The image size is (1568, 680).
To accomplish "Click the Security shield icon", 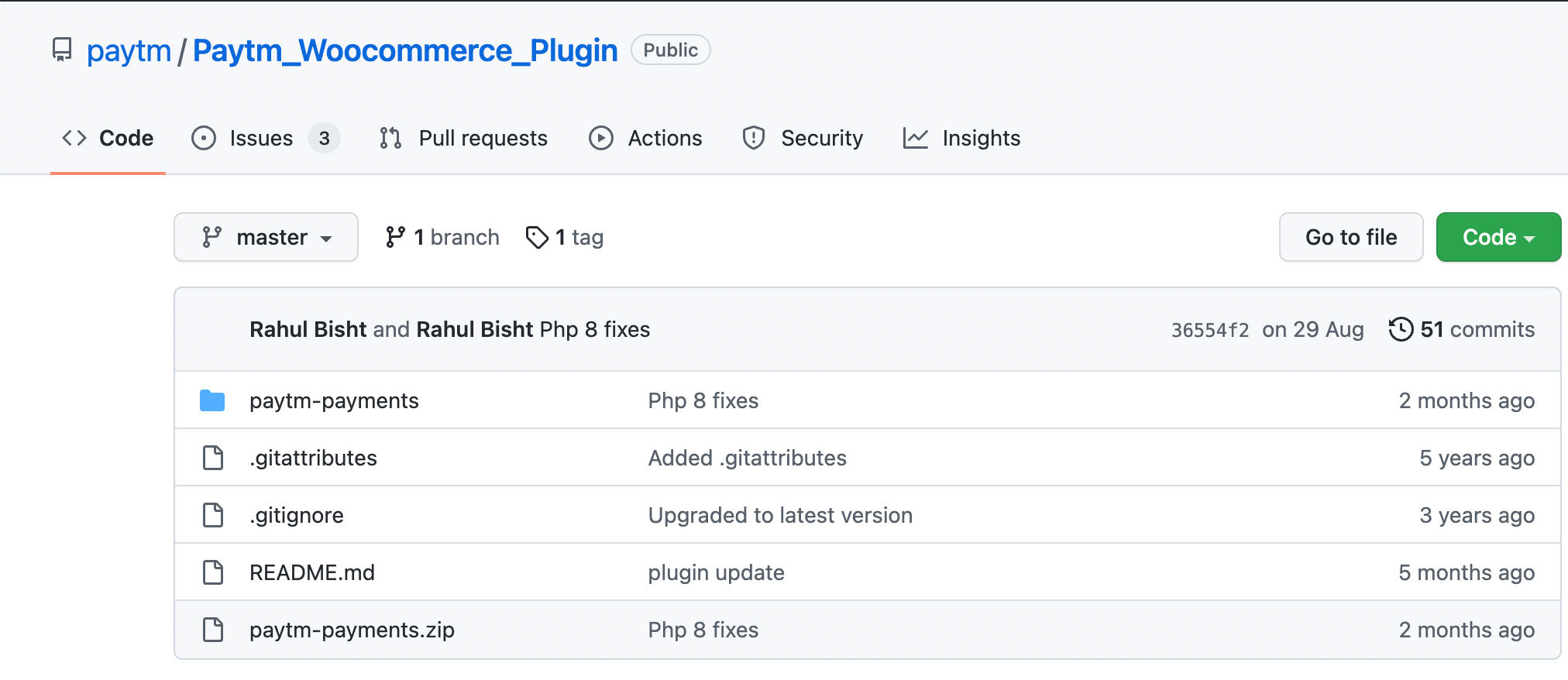I will (x=754, y=138).
